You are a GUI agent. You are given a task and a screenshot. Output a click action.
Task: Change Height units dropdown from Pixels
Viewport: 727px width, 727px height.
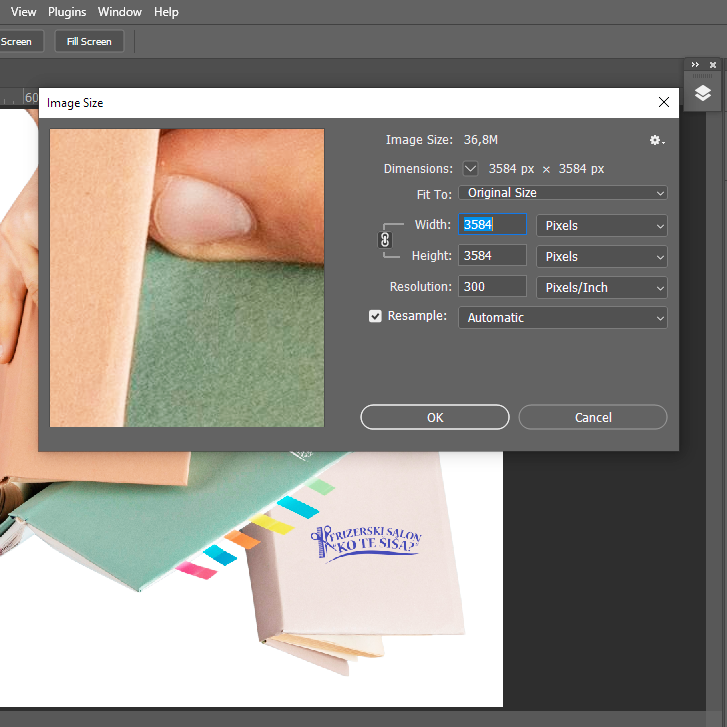[x=602, y=257]
